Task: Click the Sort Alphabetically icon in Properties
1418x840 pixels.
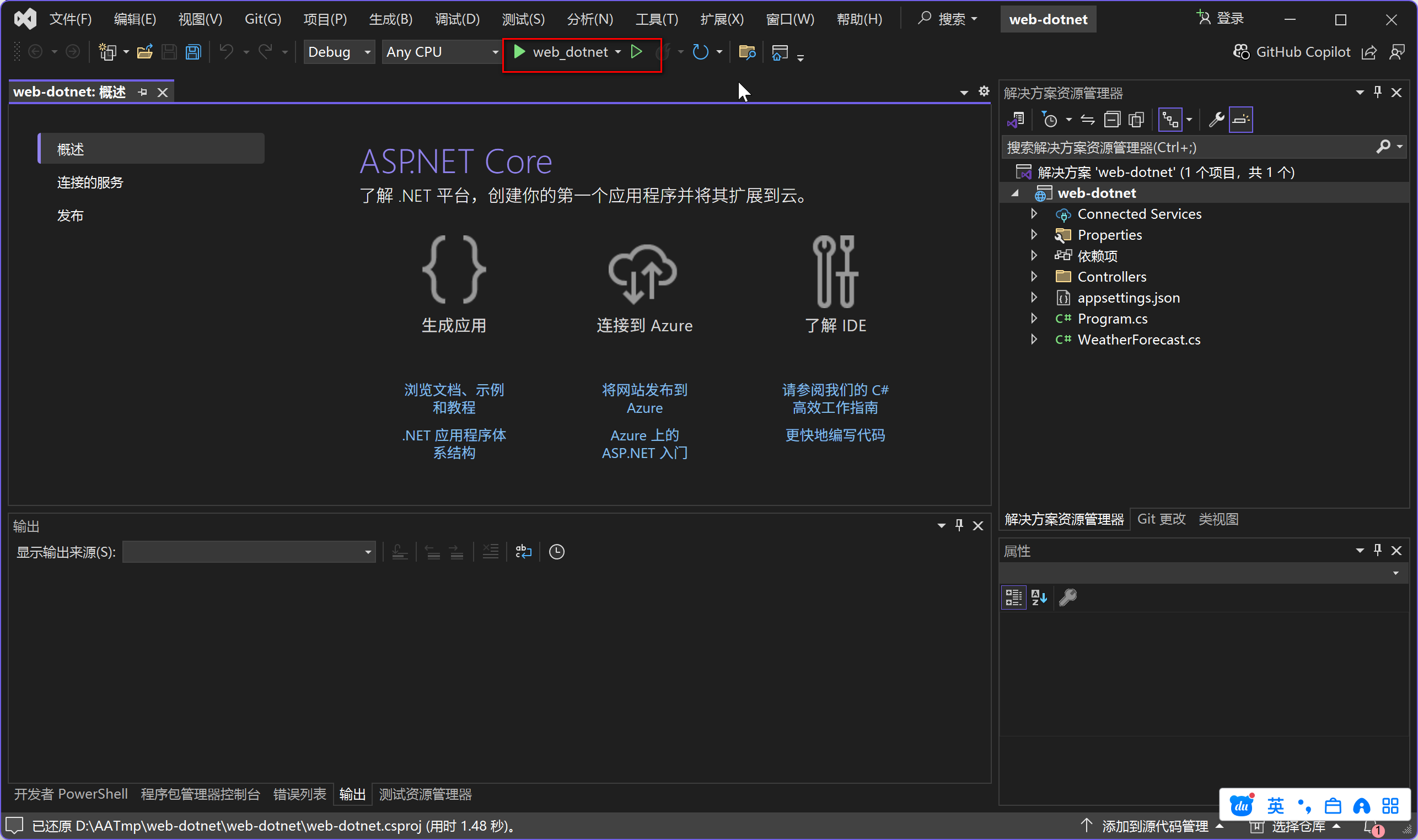Action: 1039,597
